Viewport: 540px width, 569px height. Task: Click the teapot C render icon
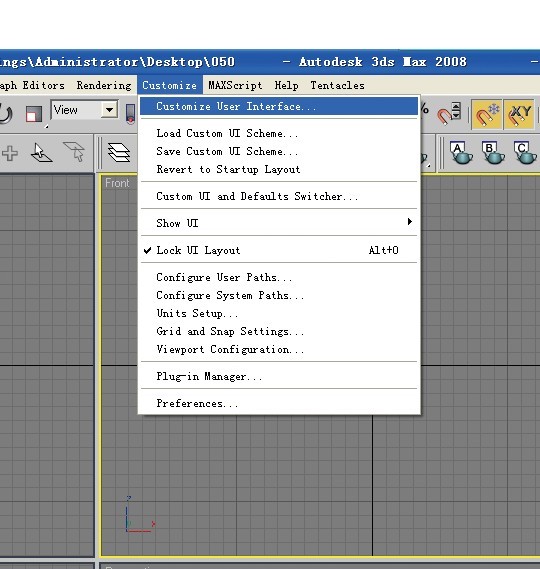pos(524,153)
